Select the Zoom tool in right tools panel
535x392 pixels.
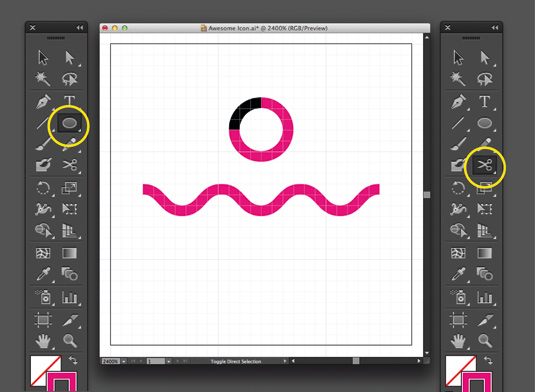tap(485, 340)
